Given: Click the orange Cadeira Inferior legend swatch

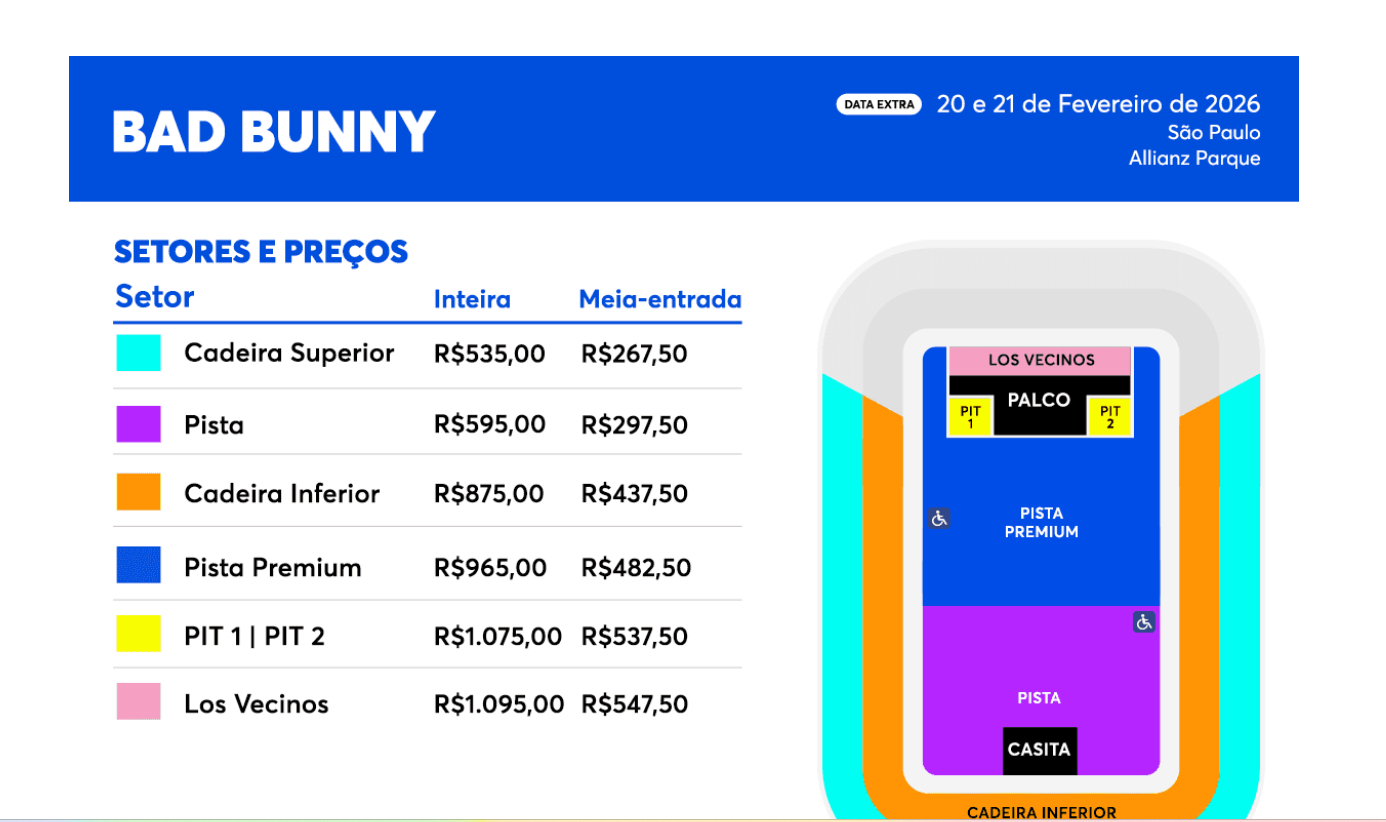Looking at the screenshot, I should tap(138, 493).
